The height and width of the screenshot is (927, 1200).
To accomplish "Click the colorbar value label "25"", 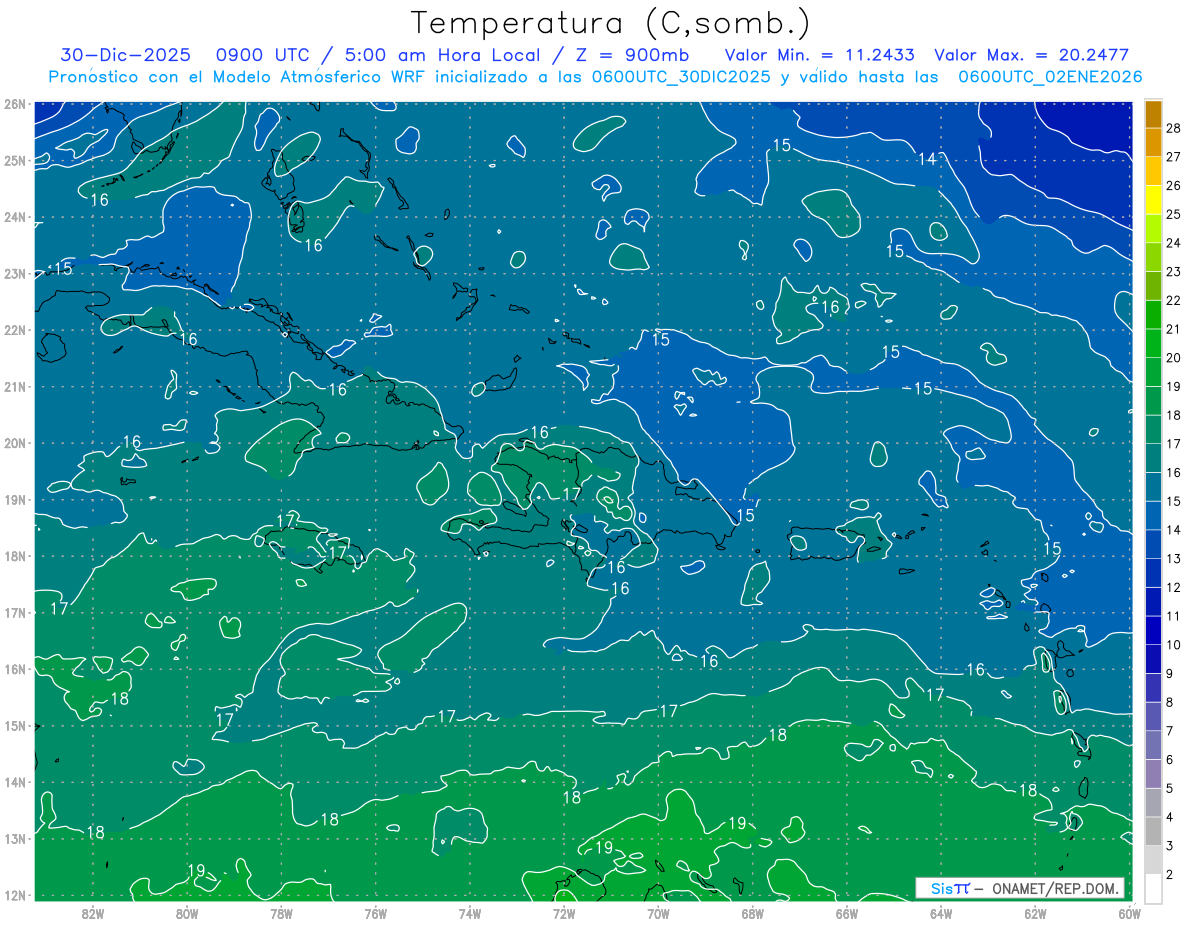I will 1174,214.
